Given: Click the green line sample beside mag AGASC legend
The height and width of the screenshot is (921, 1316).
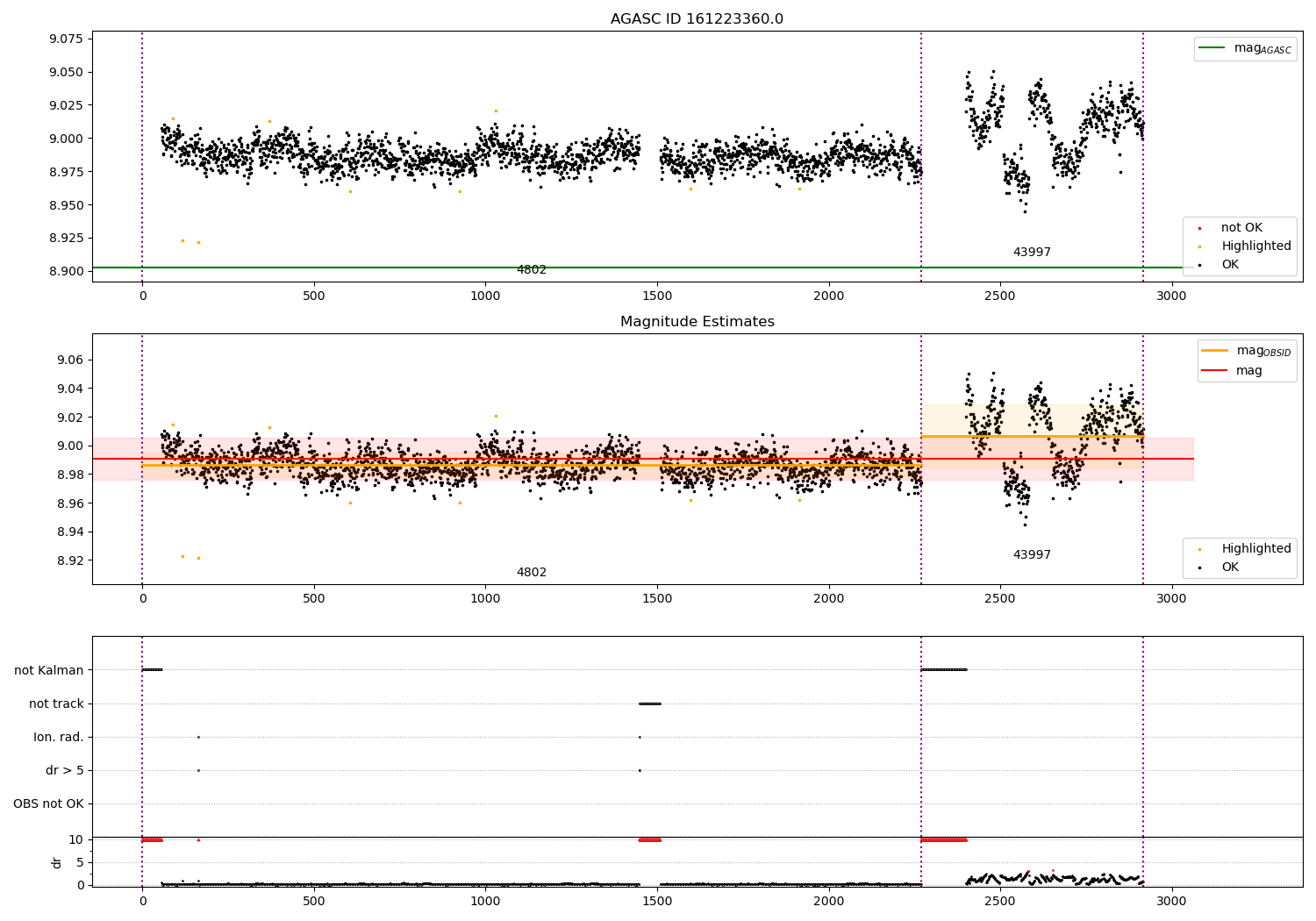Looking at the screenshot, I should pyautogui.click(x=1212, y=48).
